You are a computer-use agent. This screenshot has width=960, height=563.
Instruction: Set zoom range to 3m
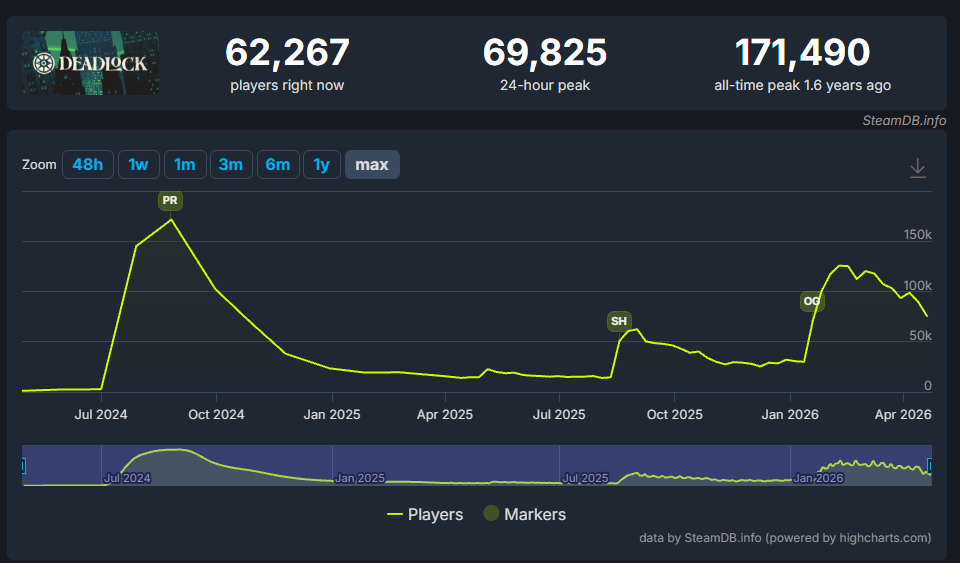coord(231,165)
